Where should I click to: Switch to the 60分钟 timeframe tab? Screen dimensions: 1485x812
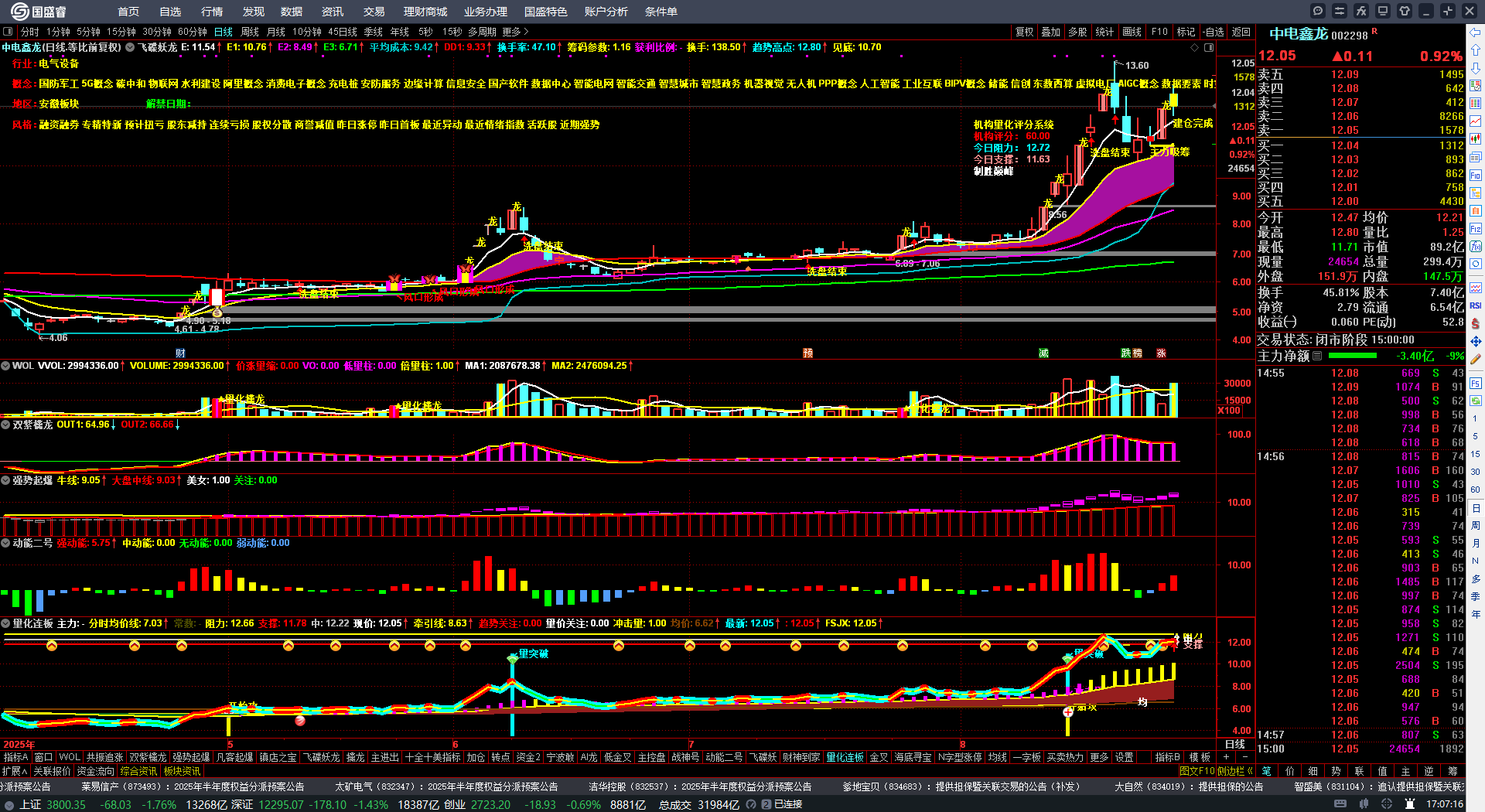(x=193, y=32)
